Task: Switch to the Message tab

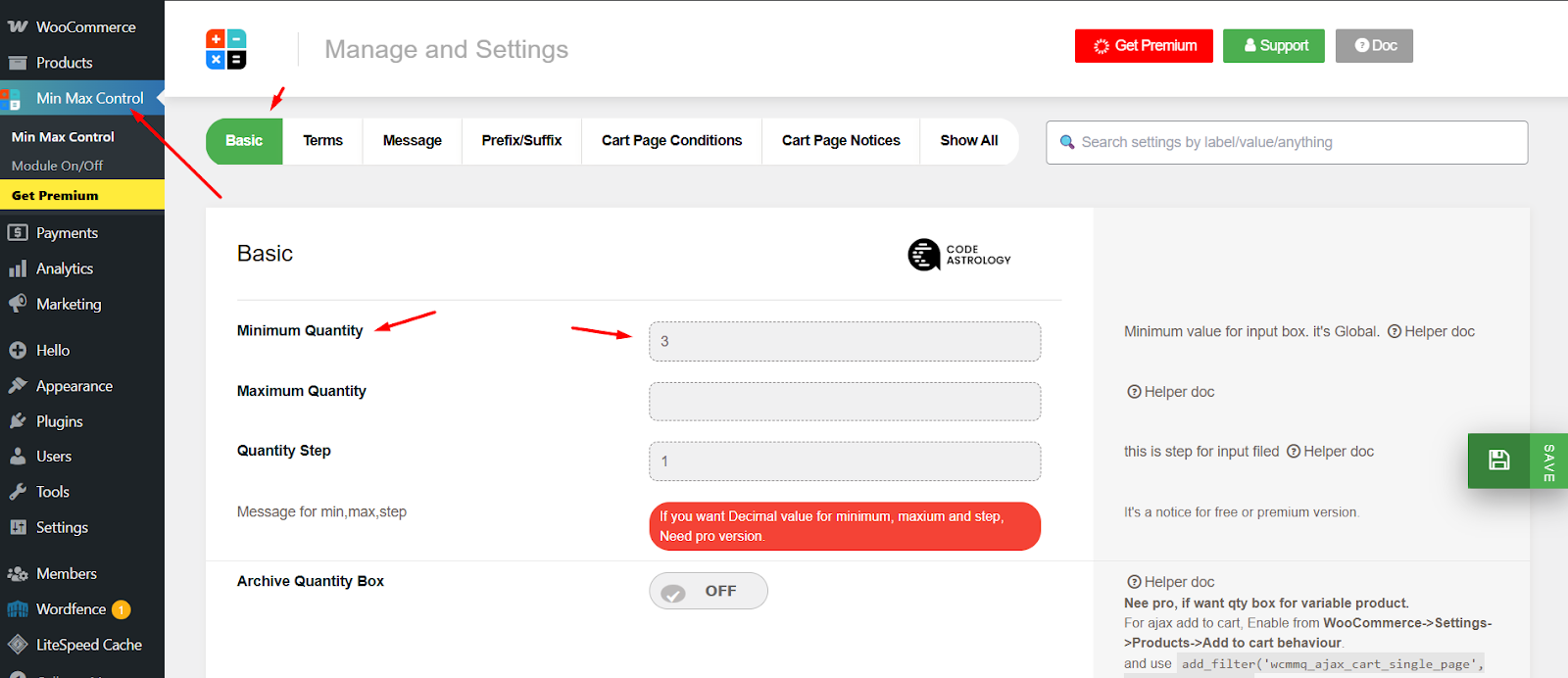Action: point(413,141)
